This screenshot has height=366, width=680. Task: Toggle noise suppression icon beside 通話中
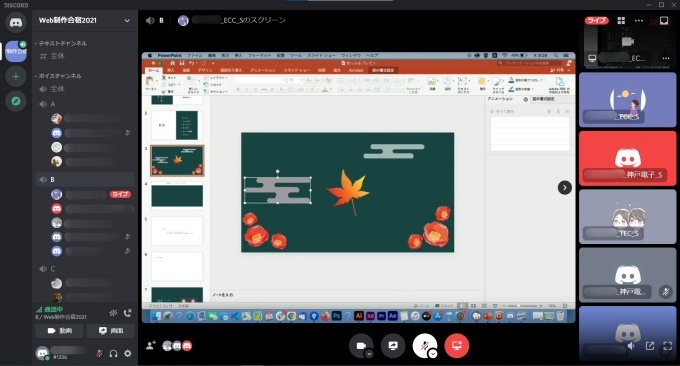click(x=113, y=313)
